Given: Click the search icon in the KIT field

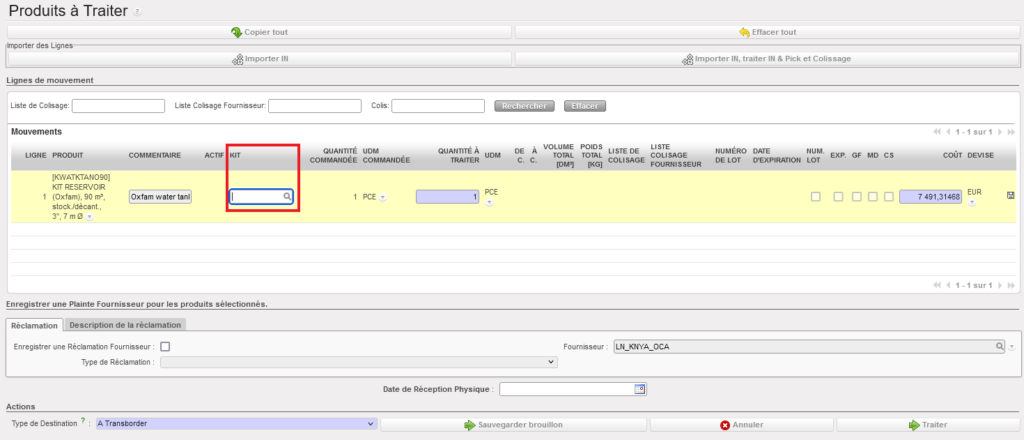Looking at the screenshot, I should [287, 197].
